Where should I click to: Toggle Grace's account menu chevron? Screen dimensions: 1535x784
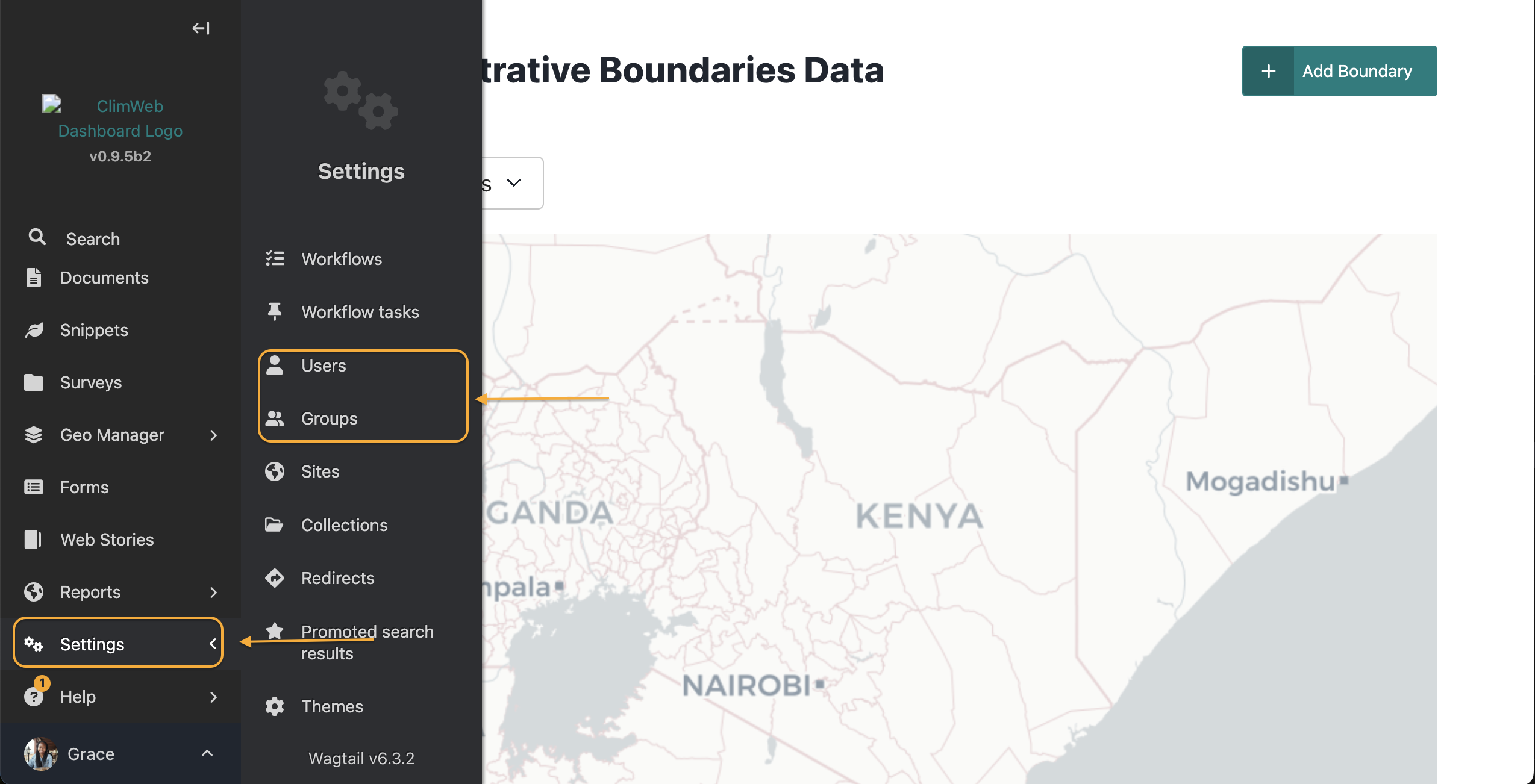(207, 753)
